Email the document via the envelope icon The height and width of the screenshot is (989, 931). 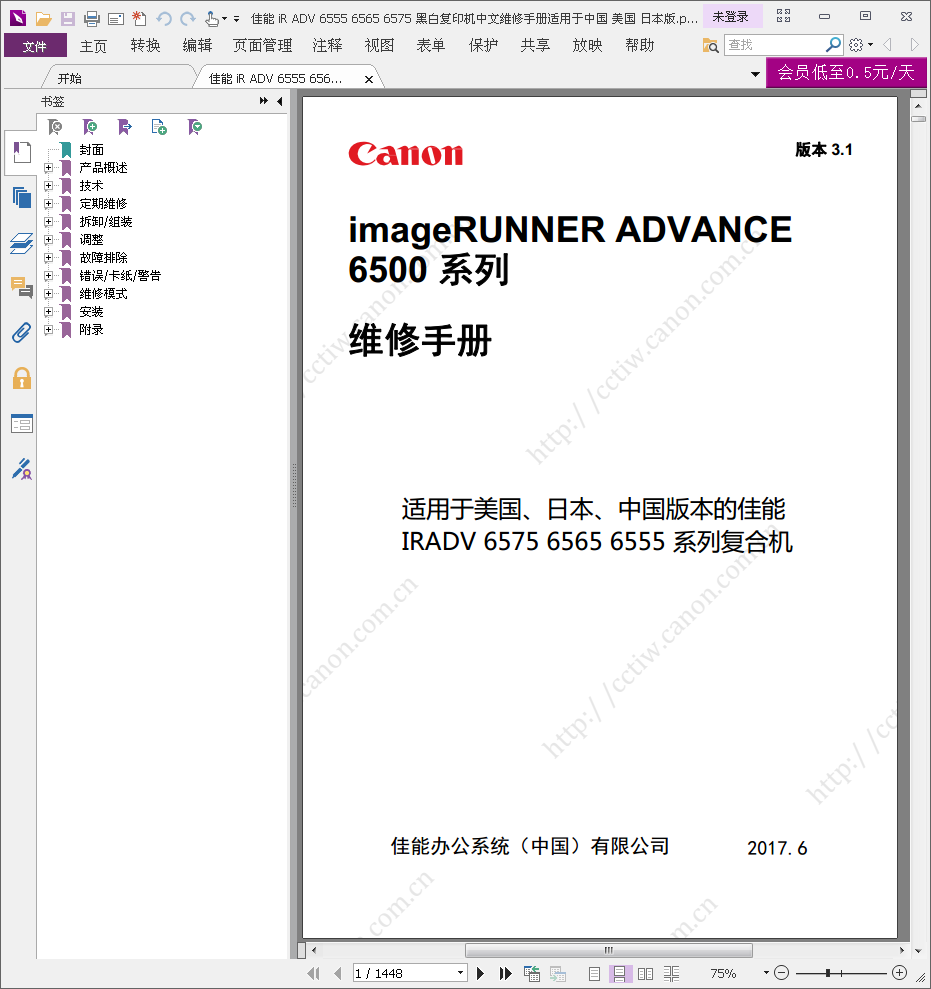pyautogui.click(x=116, y=19)
